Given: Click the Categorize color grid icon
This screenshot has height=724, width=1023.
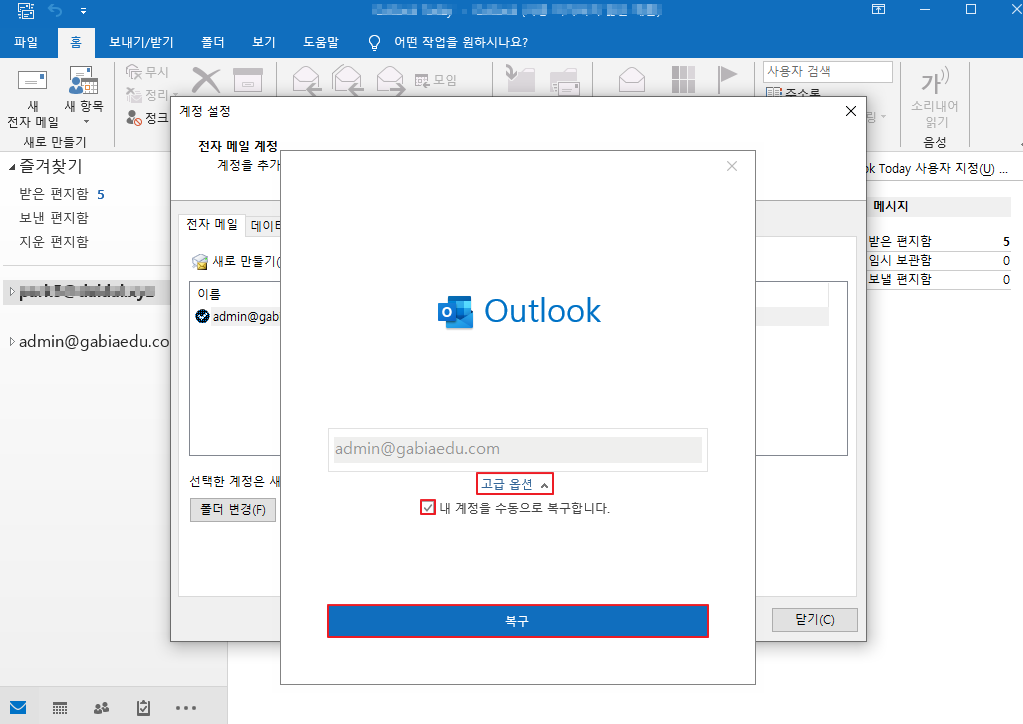Looking at the screenshot, I should [x=683, y=80].
